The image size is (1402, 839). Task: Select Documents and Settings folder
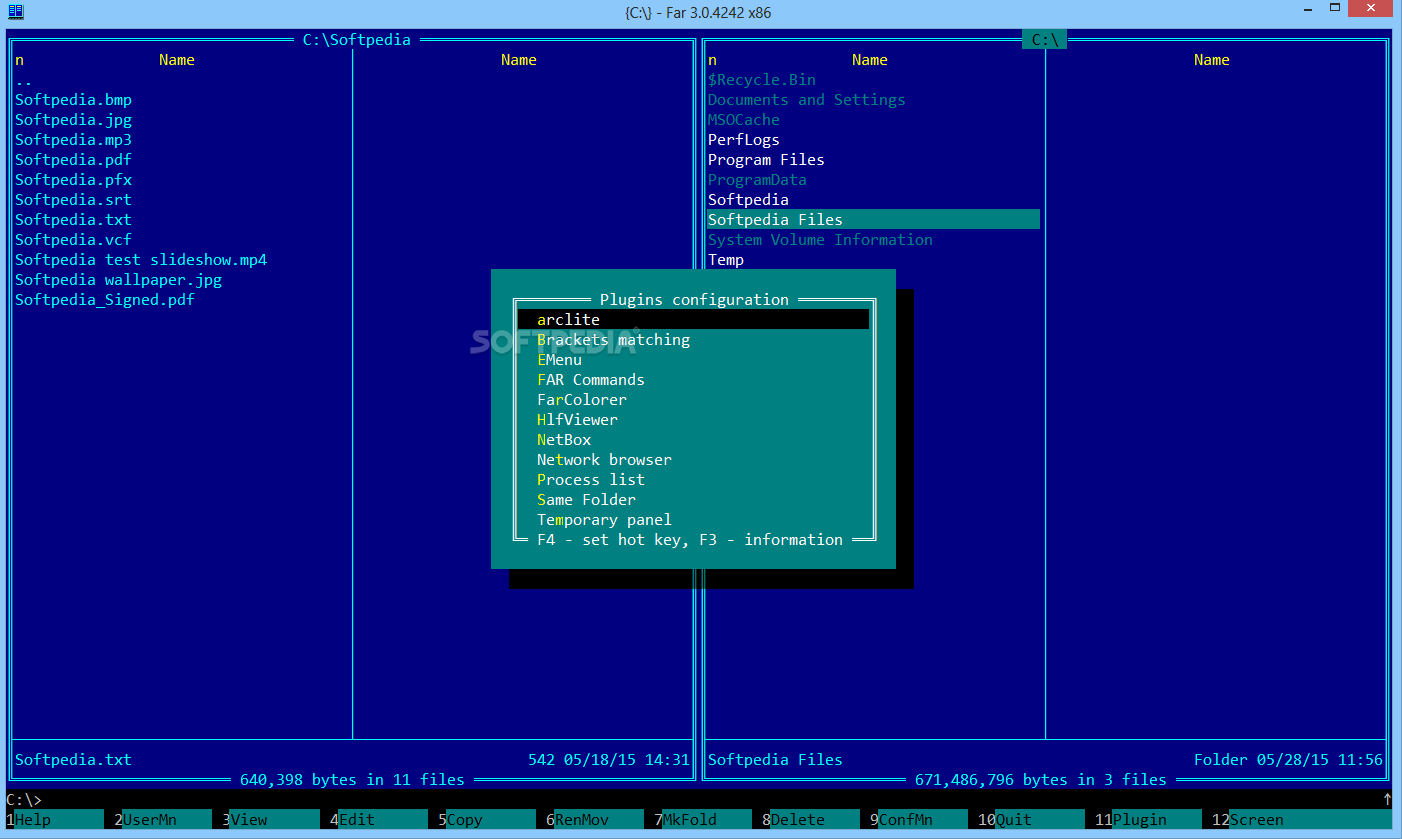click(x=807, y=99)
